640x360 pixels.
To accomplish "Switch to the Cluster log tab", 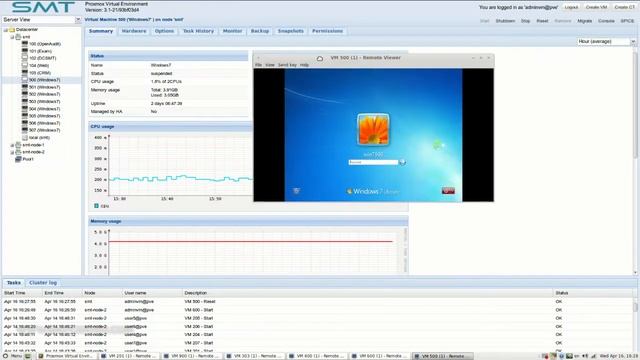I will coord(43,282).
